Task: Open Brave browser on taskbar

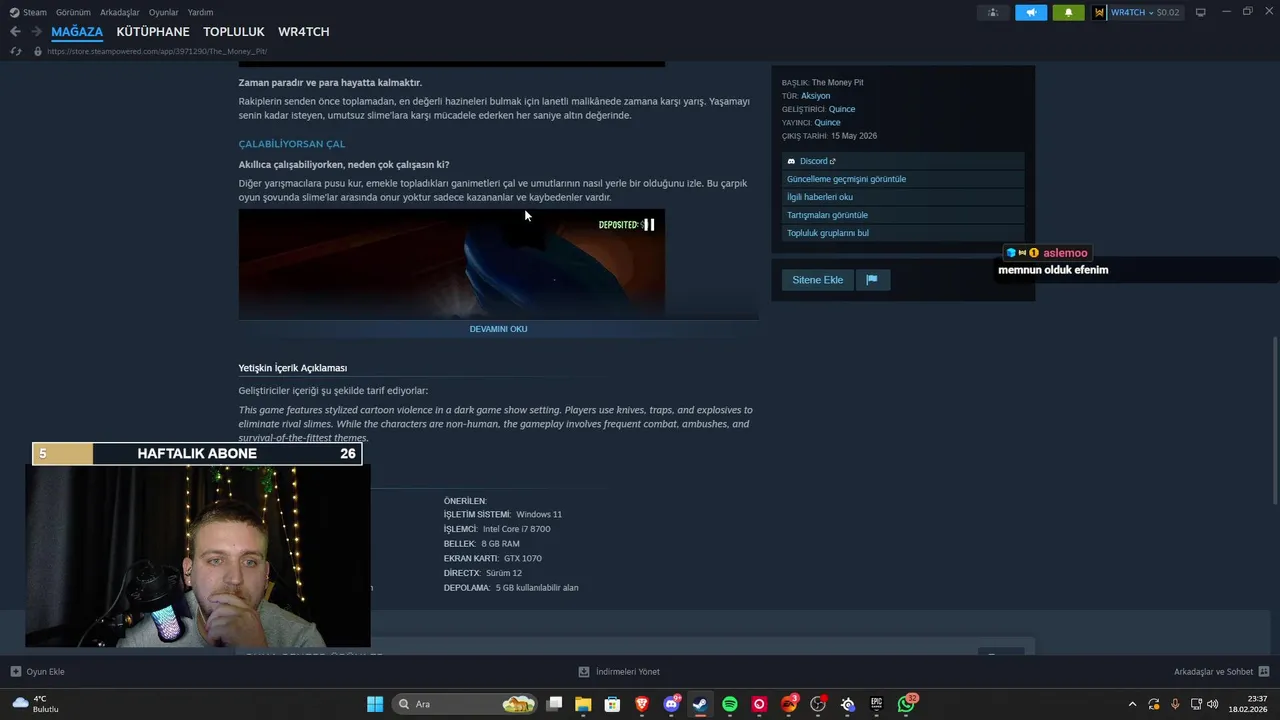Action: (641, 704)
